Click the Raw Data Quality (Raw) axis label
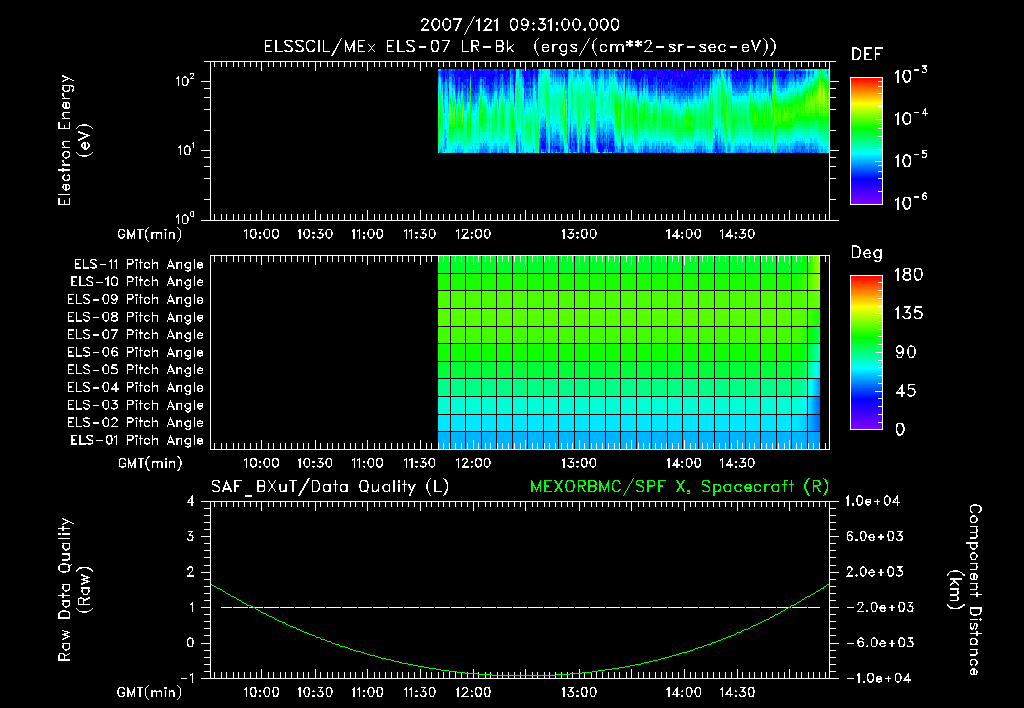Viewport: 1024px width, 708px height. tap(74, 590)
